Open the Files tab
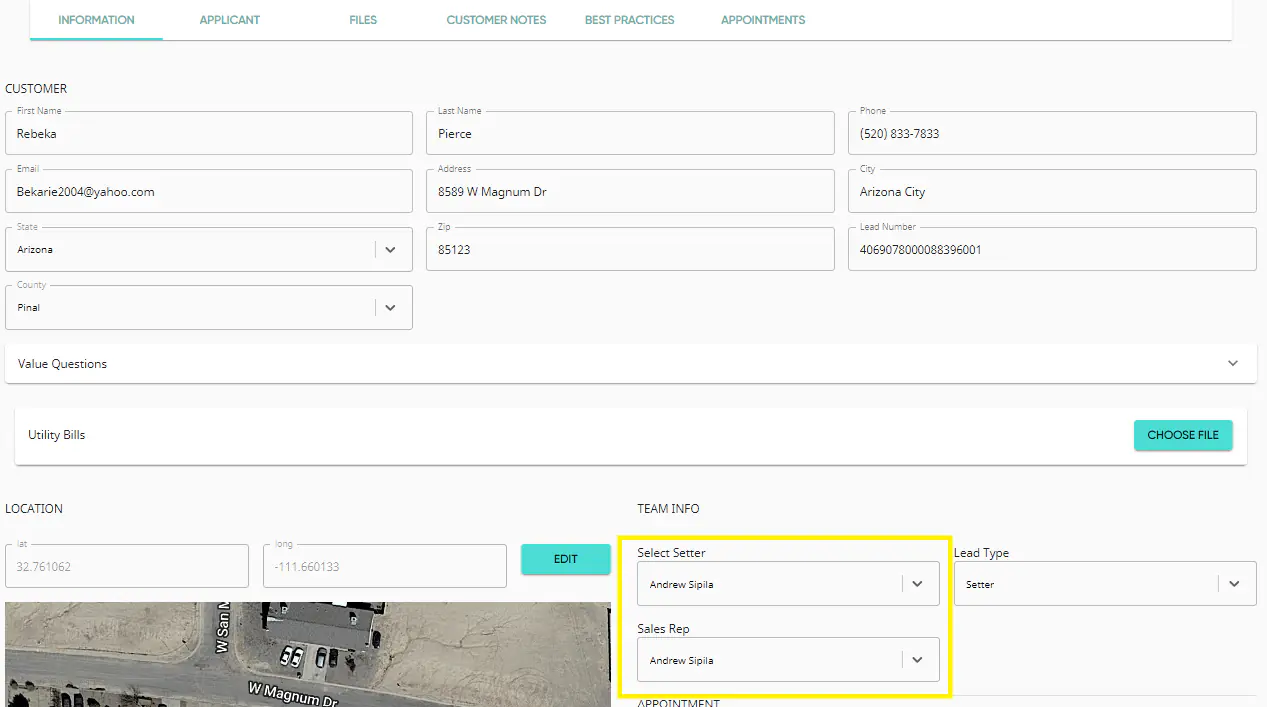This screenshot has width=1267, height=707. (363, 20)
